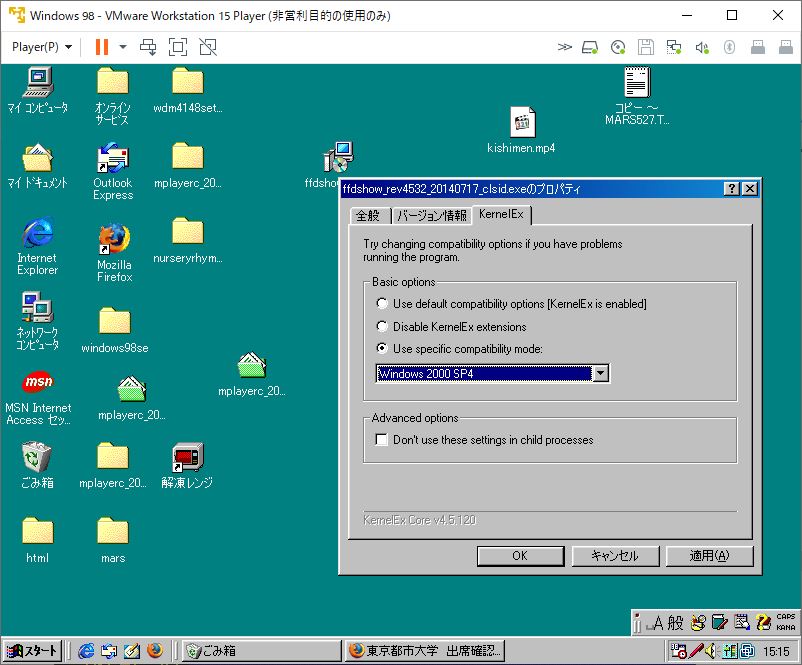
Task: Select the ffdshow installer icon on desktop
Action: (338, 157)
